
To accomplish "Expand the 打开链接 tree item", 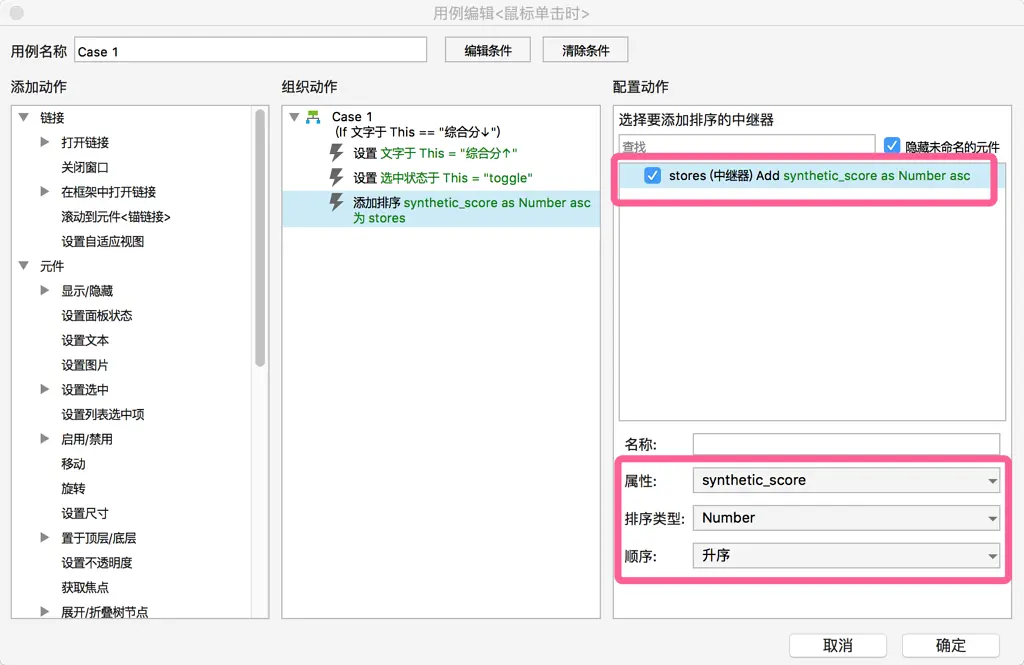I will click(x=45, y=142).
